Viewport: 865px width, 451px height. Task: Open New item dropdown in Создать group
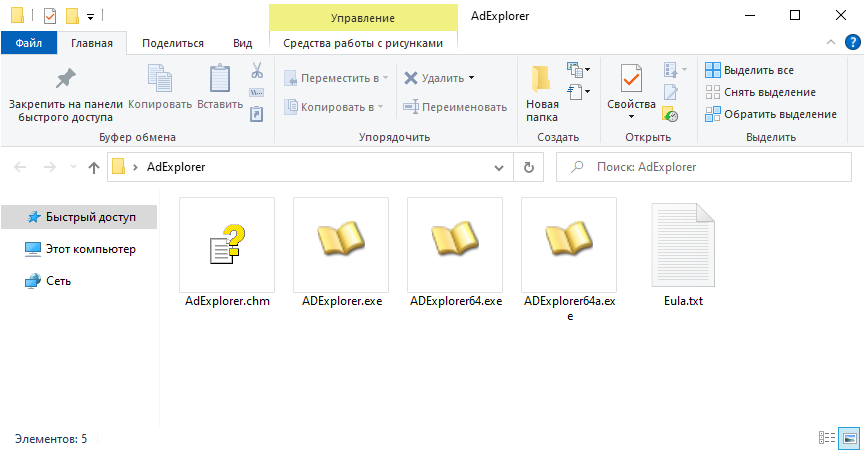(578, 69)
